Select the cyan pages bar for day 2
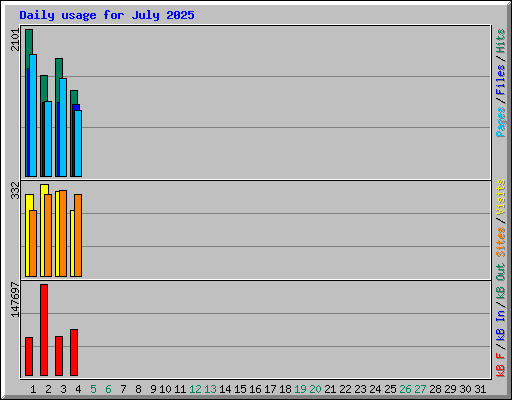Image resolution: width=512 pixels, height=400 pixels. point(48,139)
